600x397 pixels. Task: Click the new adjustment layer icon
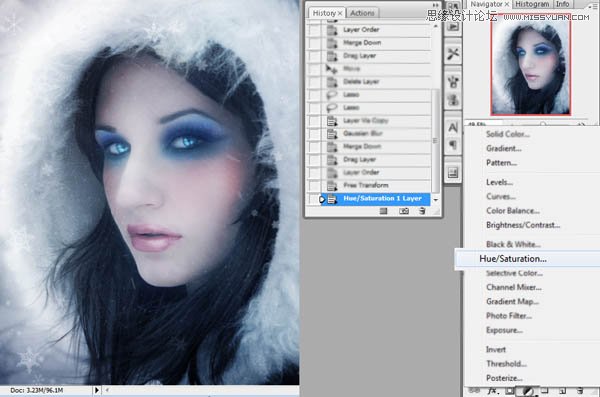pos(527,391)
